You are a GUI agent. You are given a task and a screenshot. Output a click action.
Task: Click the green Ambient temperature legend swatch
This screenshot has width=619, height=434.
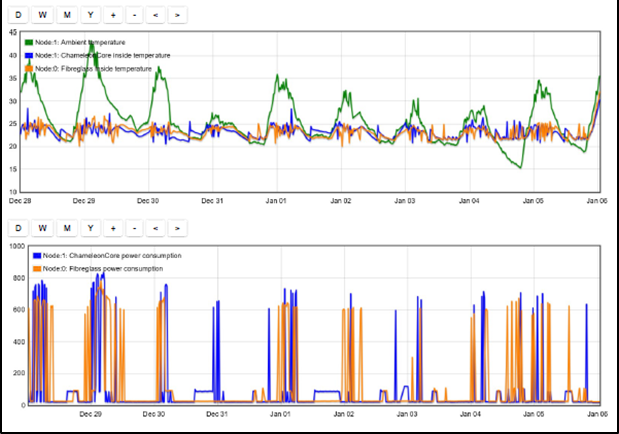29,42
